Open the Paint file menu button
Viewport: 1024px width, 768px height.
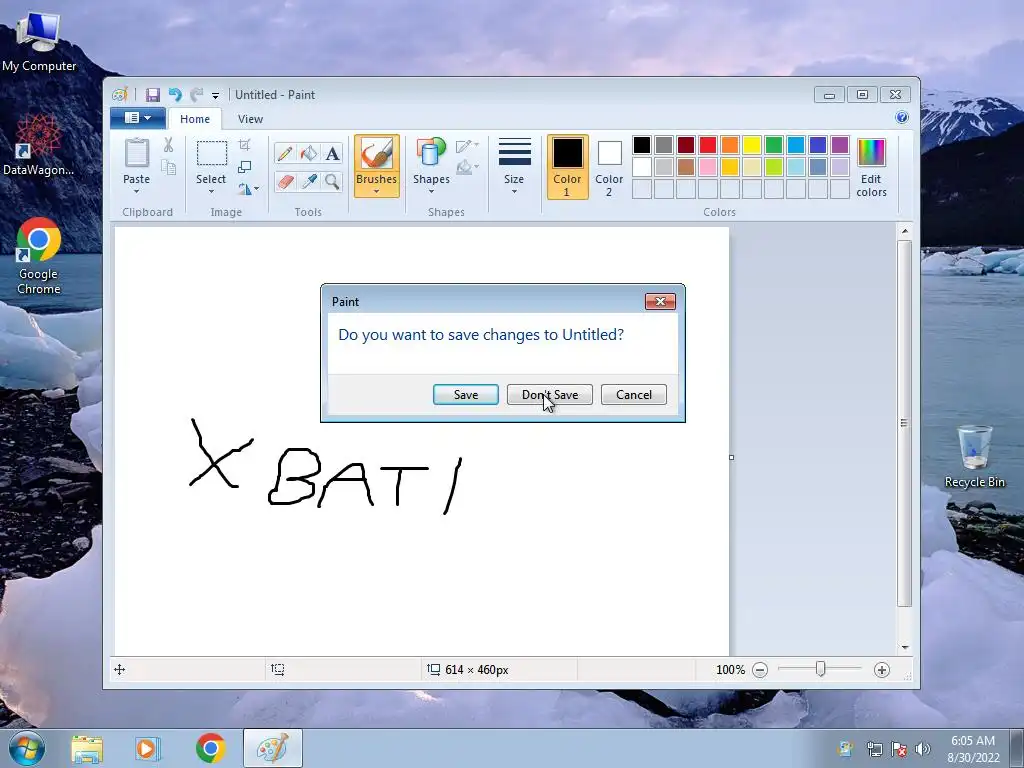[x=138, y=118]
